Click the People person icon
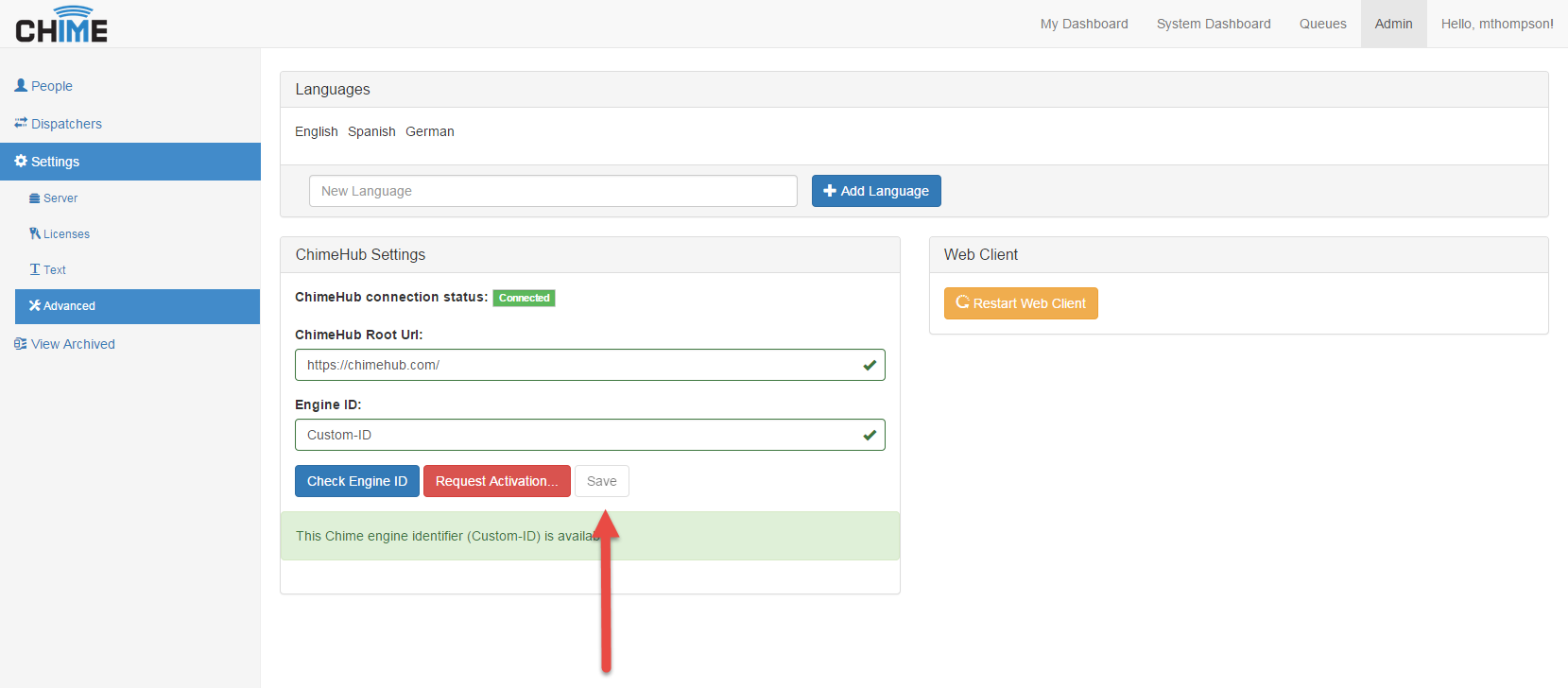 21,85
